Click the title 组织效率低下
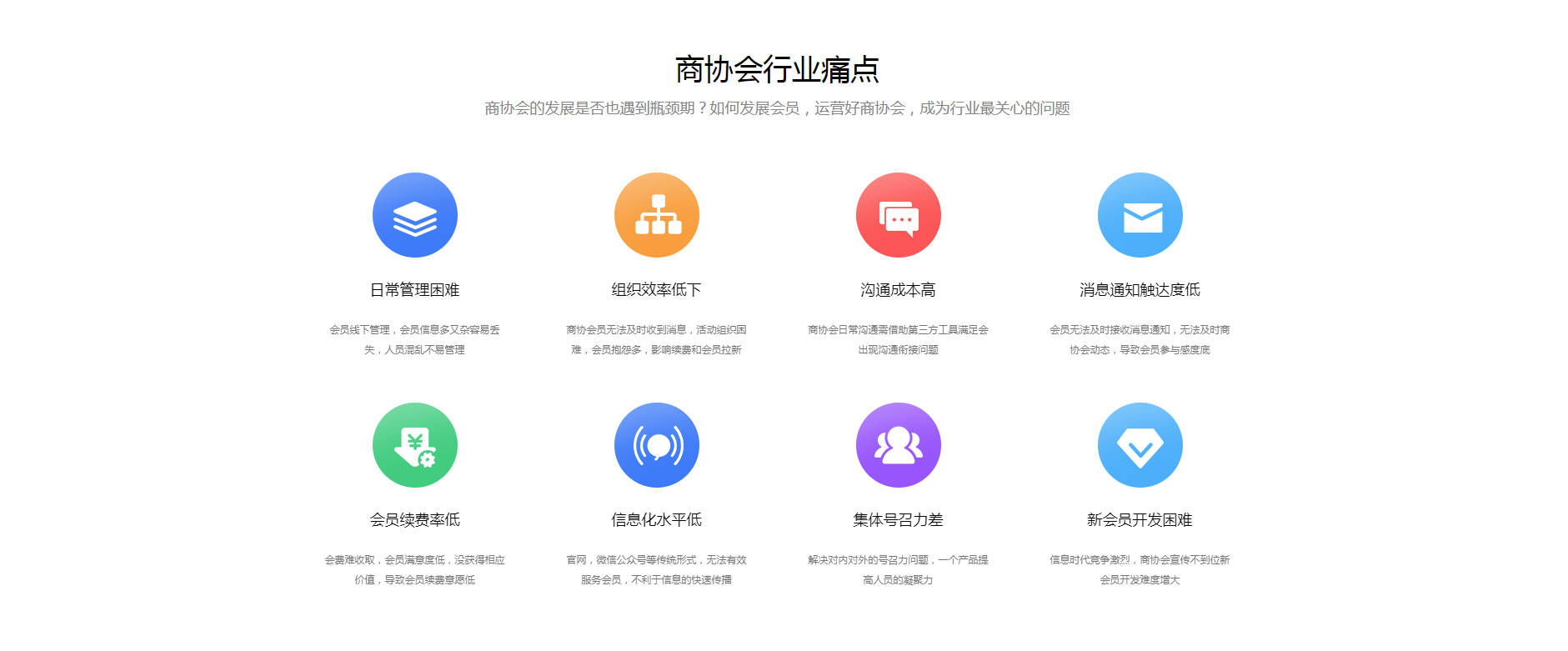 (x=657, y=290)
